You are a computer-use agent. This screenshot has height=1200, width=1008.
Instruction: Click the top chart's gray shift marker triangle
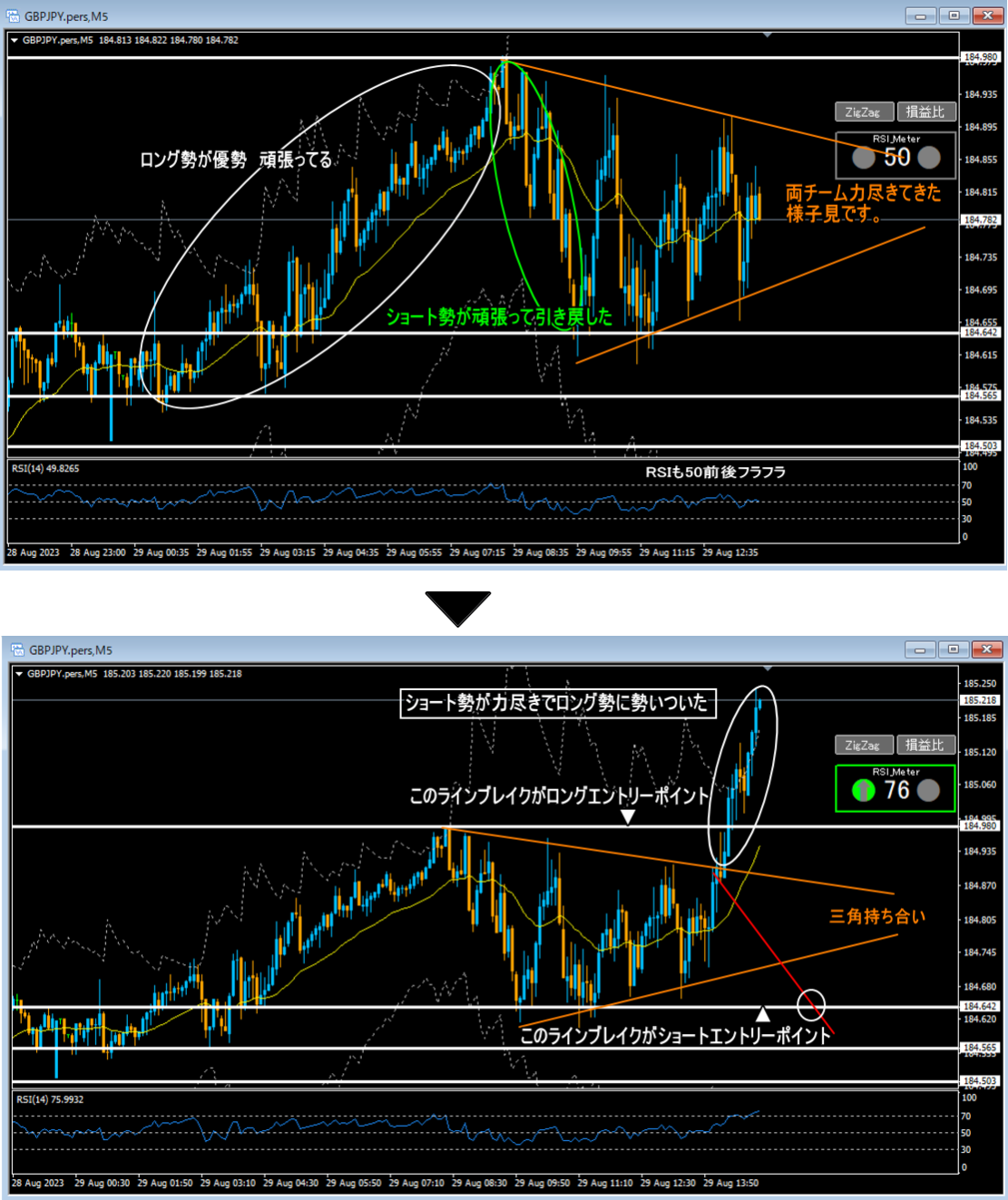(x=768, y=35)
